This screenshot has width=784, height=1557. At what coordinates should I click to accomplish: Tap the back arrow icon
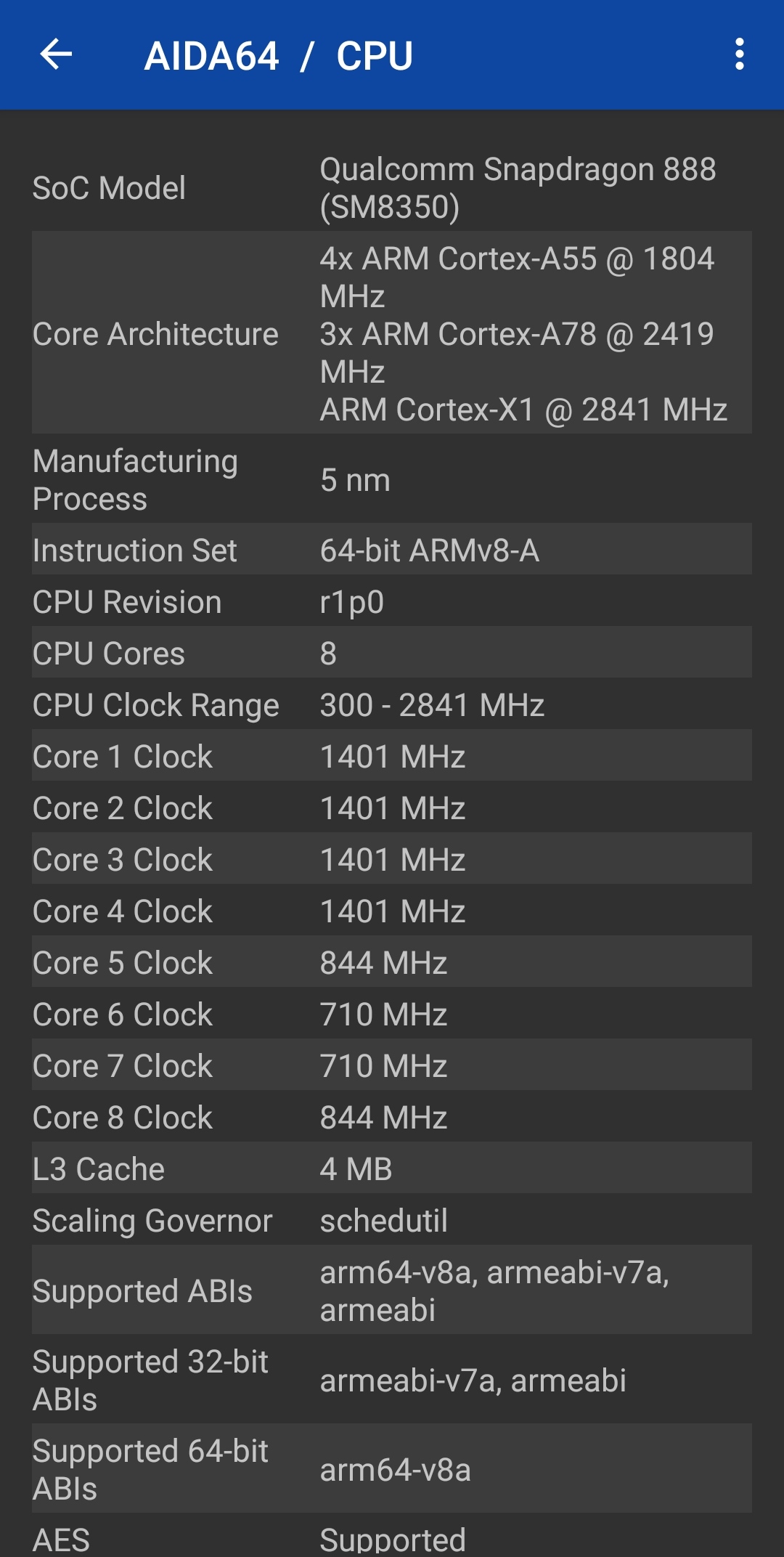(56, 54)
